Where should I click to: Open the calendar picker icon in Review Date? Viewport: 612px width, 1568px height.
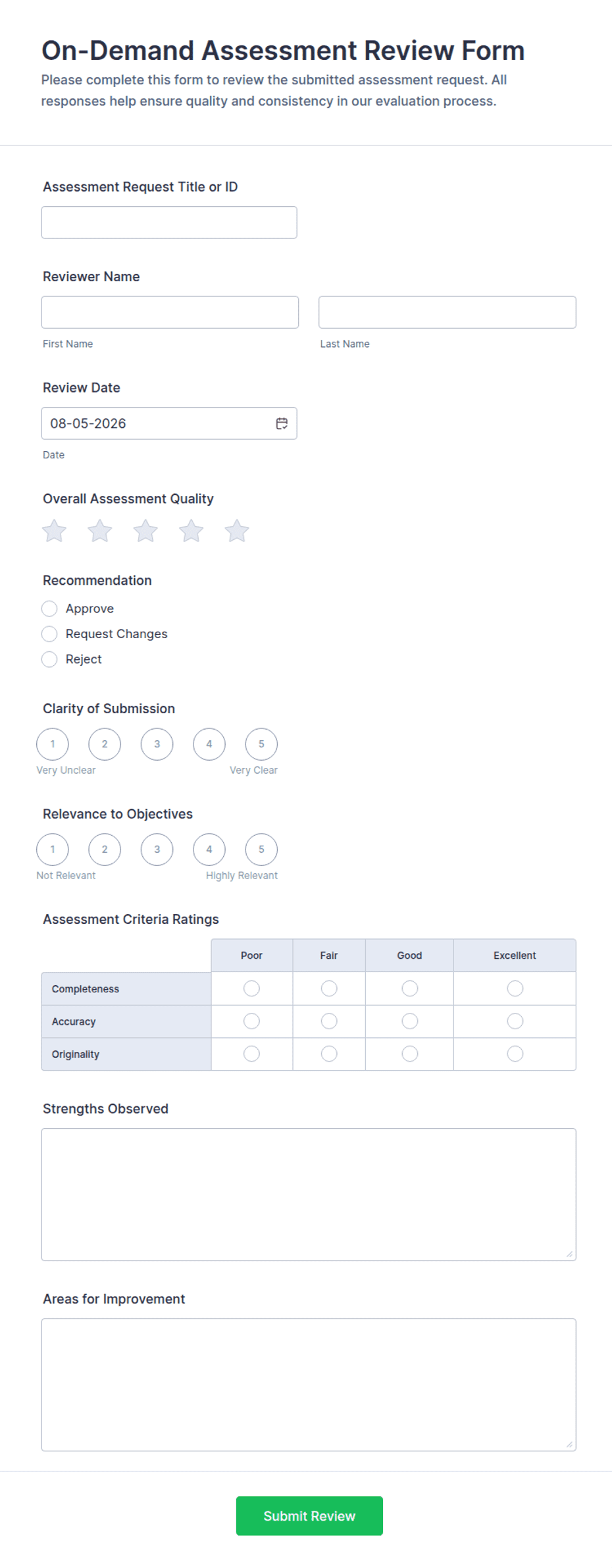click(x=282, y=423)
